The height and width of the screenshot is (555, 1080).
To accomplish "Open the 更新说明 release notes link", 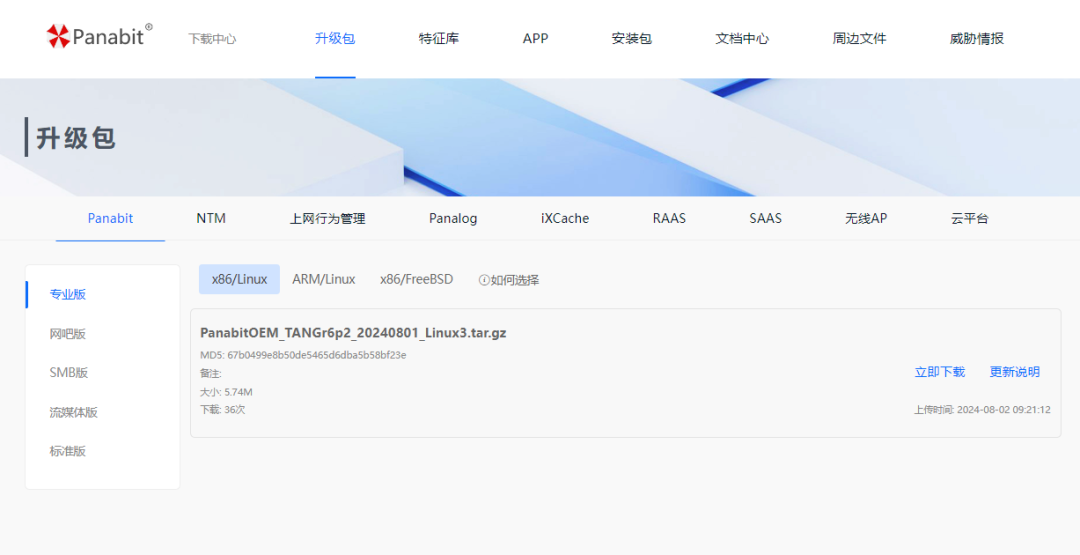I will [x=1015, y=372].
